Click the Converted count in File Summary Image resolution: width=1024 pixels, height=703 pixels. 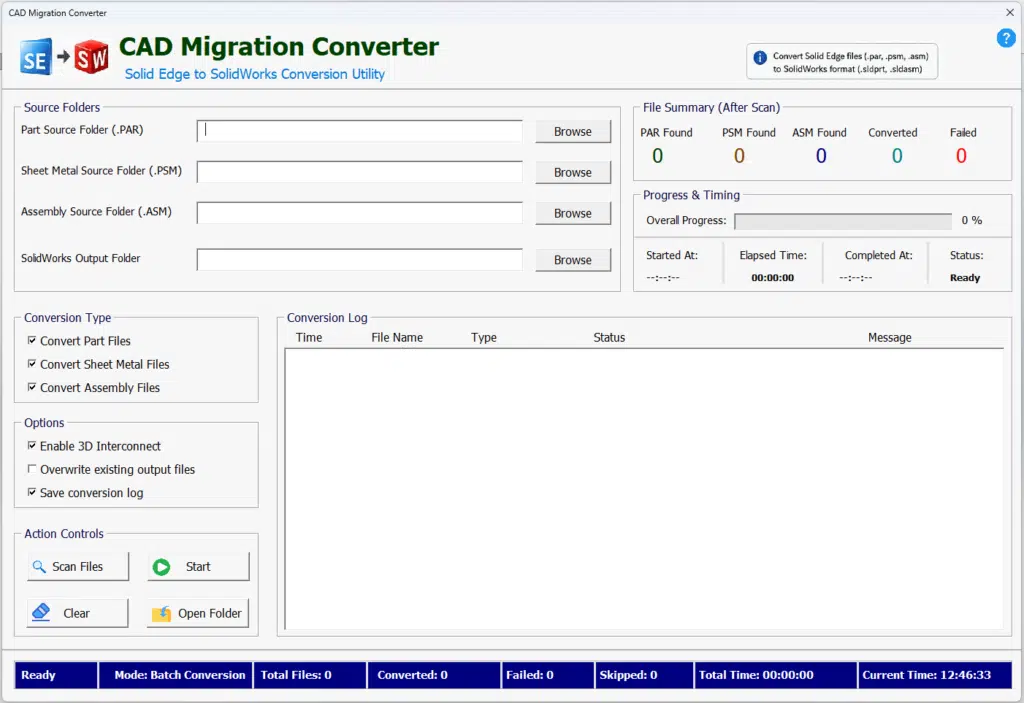(897, 155)
